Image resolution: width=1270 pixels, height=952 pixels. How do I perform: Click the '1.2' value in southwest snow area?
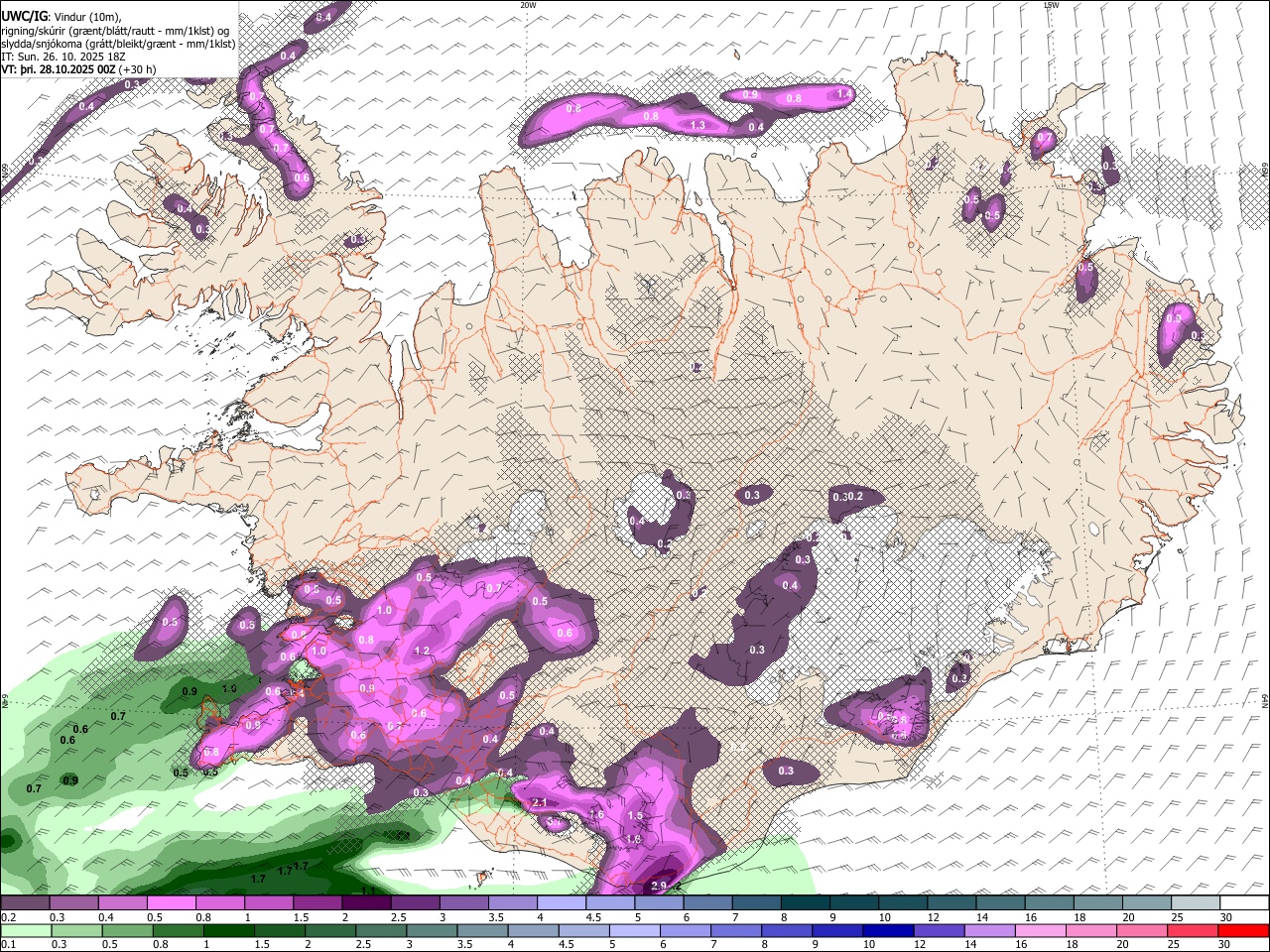click(x=421, y=651)
